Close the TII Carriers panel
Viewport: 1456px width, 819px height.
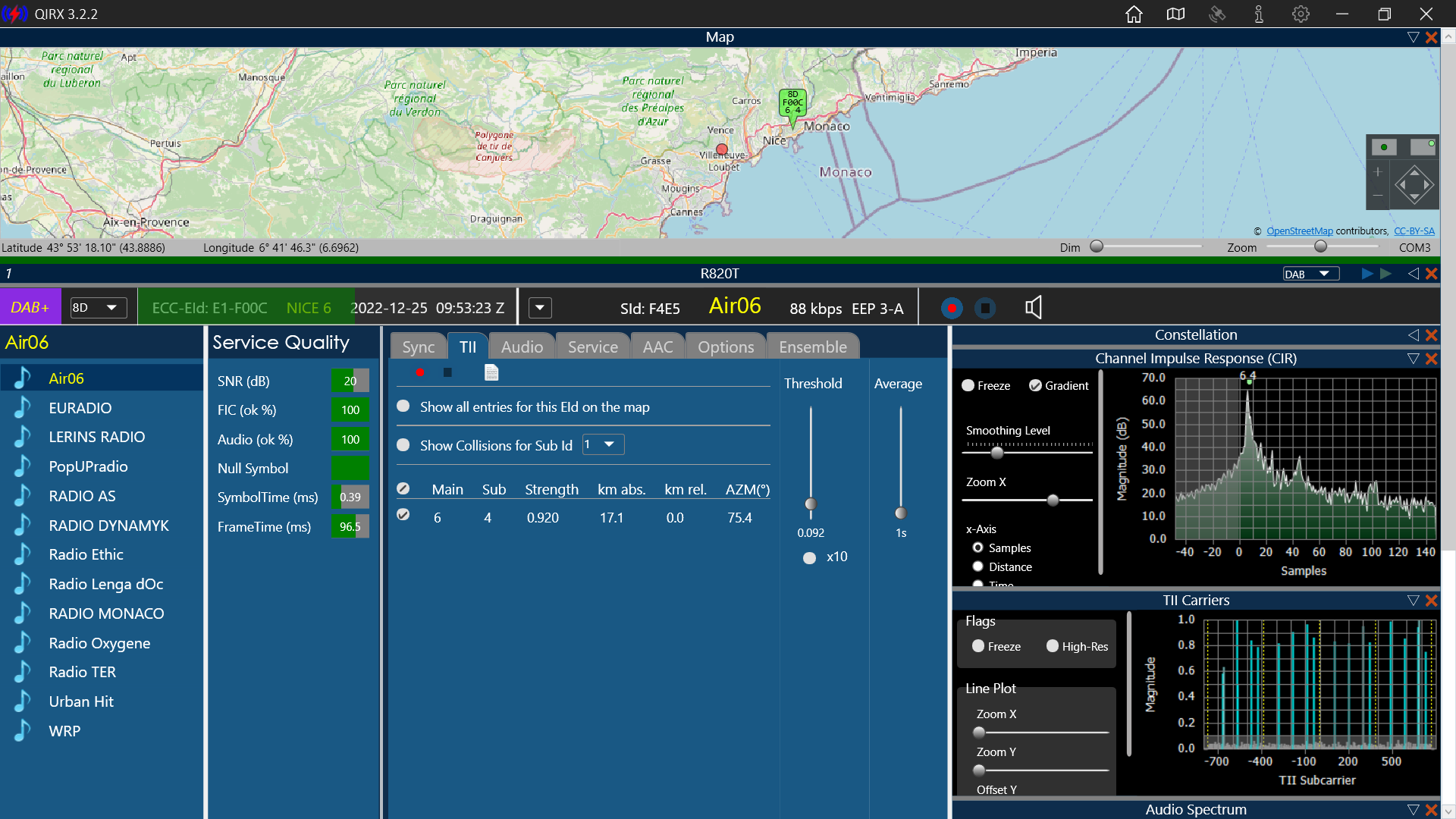(x=1432, y=601)
